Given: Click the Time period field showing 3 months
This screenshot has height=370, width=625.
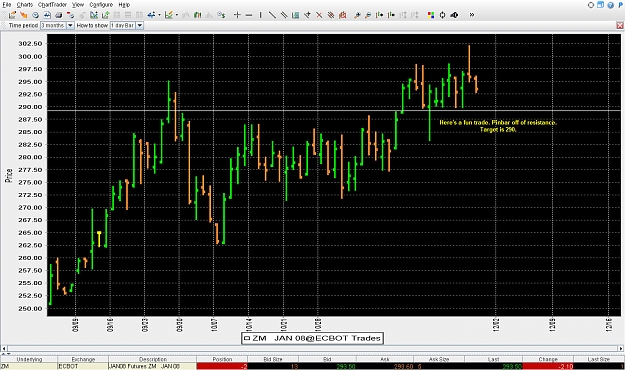Looking at the screenshot, I should 53,25.
